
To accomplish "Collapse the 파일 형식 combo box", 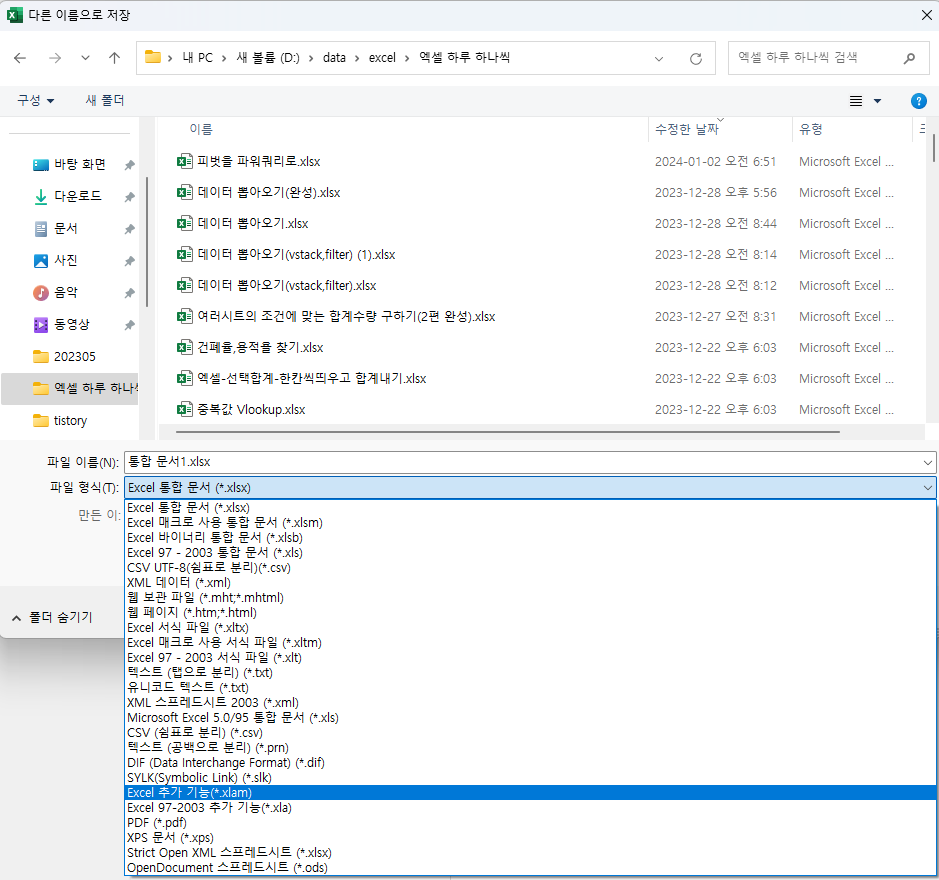I will 928,488.
